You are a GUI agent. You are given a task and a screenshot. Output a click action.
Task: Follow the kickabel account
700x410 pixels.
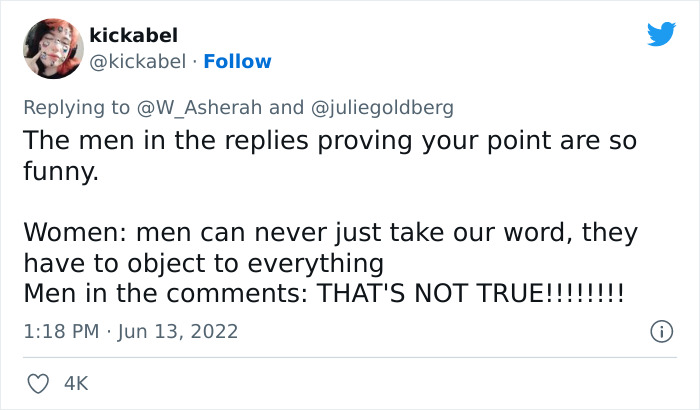point(237,61)
